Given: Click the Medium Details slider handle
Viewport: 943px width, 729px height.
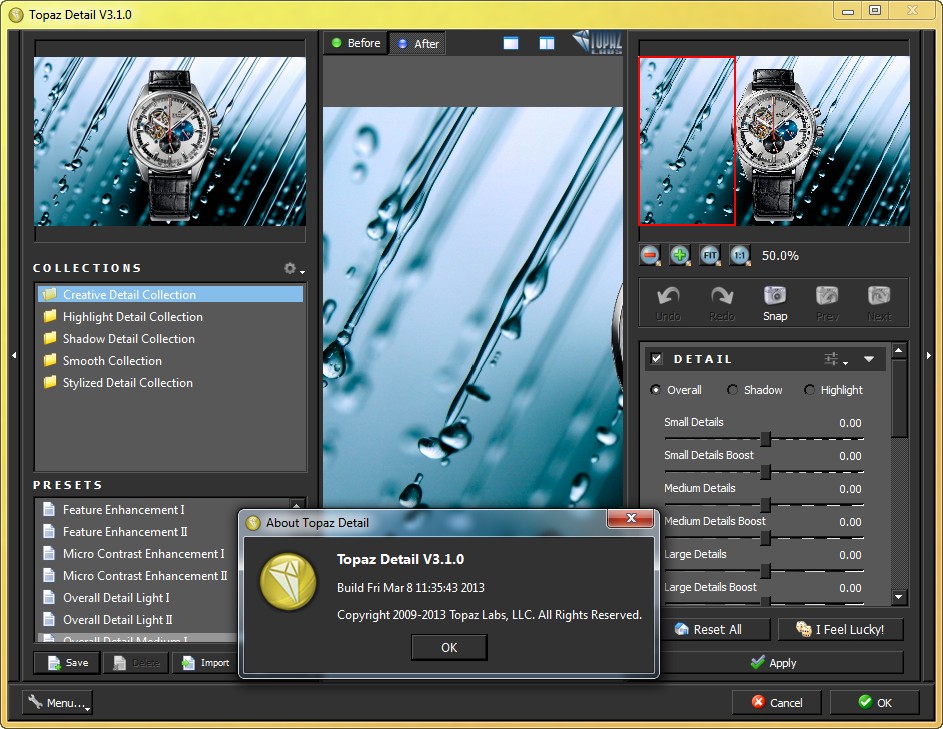Looking at the screenshot, I should coord(766,505).
